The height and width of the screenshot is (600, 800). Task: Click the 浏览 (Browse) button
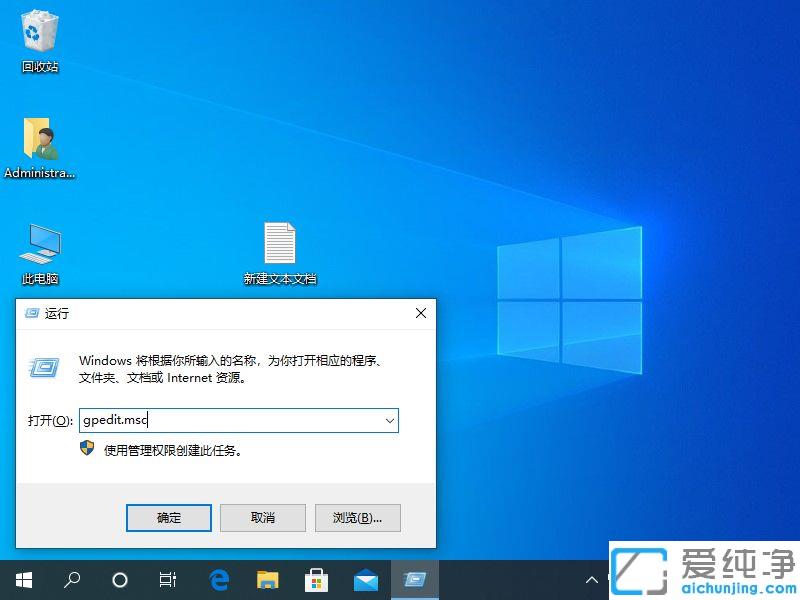(357, 517)
